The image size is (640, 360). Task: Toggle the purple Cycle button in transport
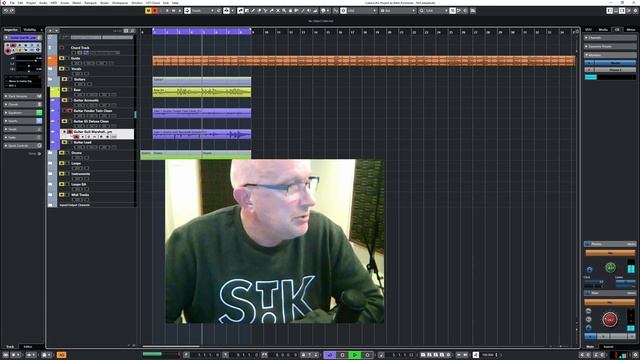click(x=330, y=355)
